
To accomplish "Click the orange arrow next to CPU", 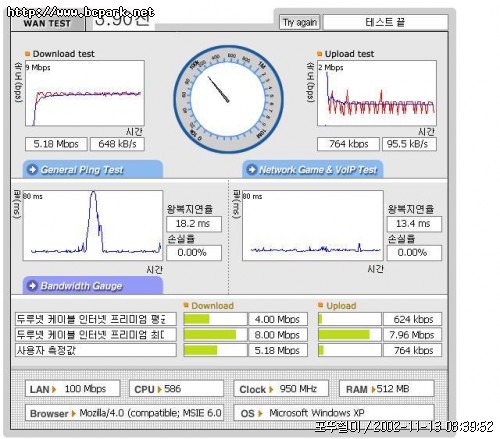I will (x=159, y=389).
